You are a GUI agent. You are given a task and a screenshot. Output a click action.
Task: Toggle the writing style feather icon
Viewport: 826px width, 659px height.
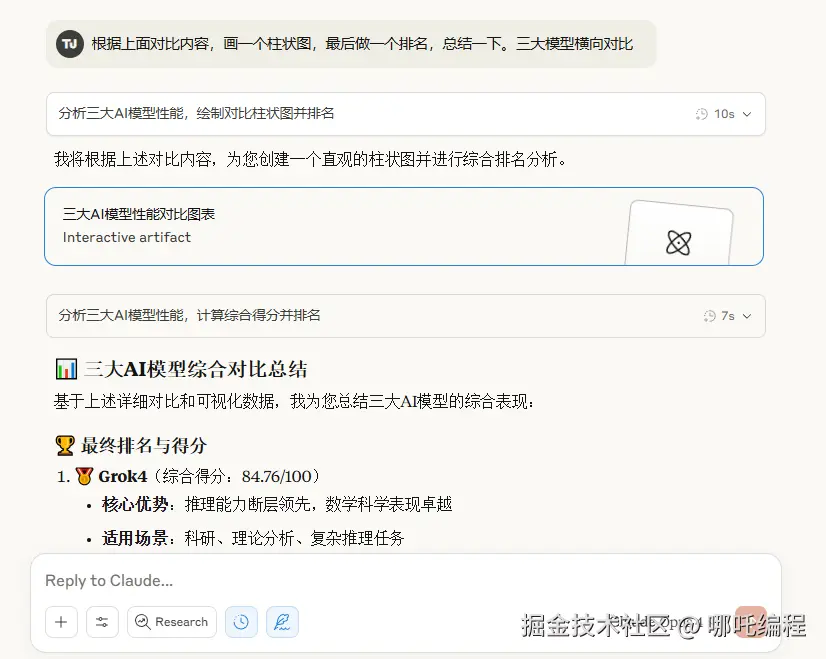pyautogui.click(x=282, y=622)
